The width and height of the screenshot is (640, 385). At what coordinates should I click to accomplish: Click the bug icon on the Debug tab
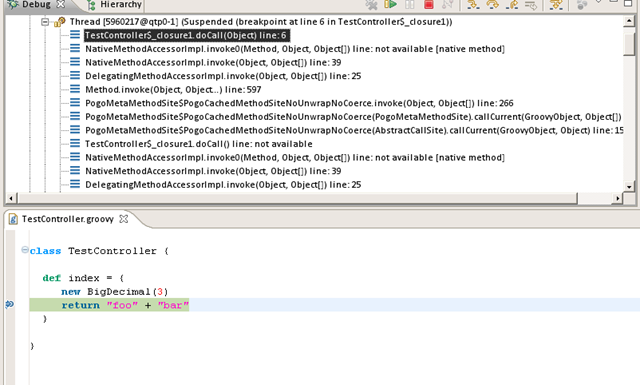pos(13,4)
